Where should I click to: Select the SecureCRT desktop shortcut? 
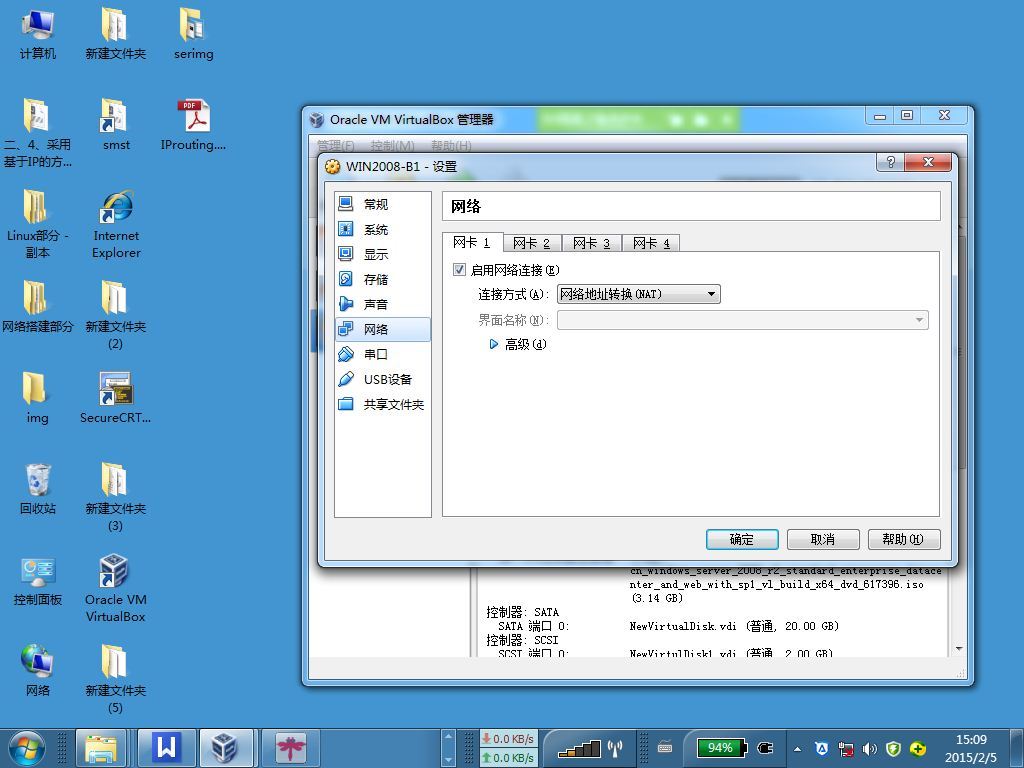tap(116, 398)
